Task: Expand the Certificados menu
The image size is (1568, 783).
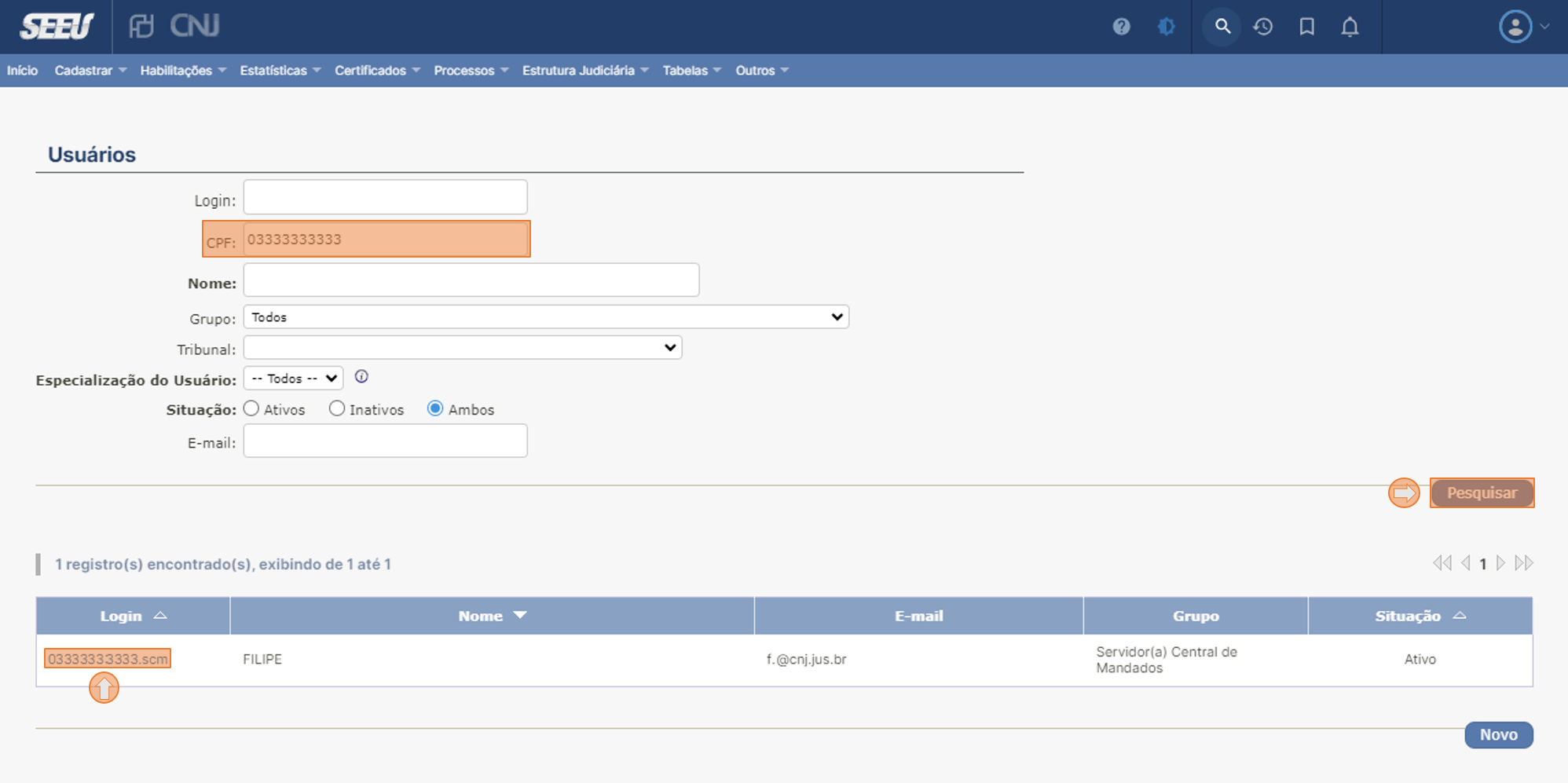Action: (x=377, y=71)
